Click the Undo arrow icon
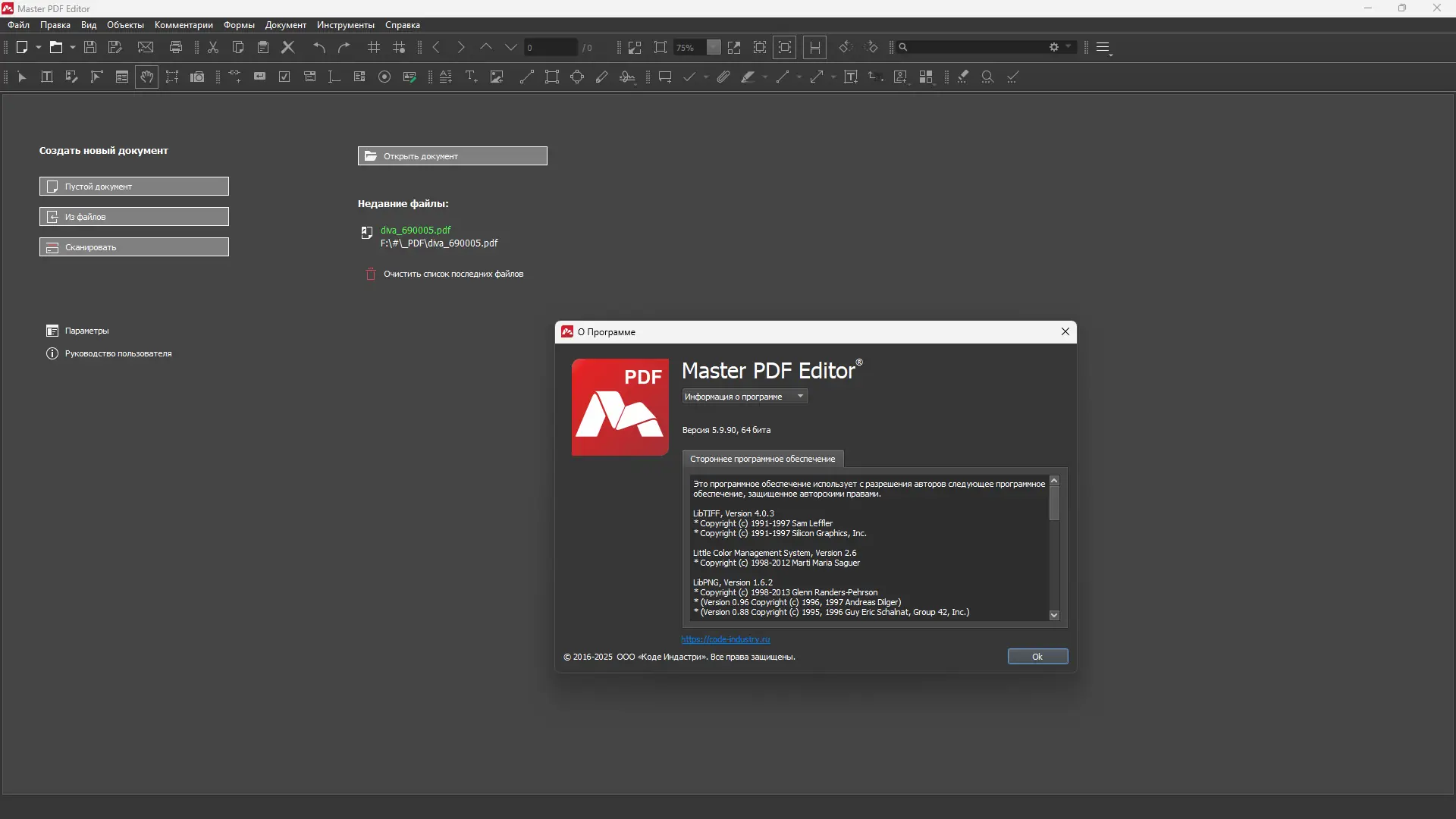Image resolution: width=1456 pixels, height=819 pixels. click(319, 47)
